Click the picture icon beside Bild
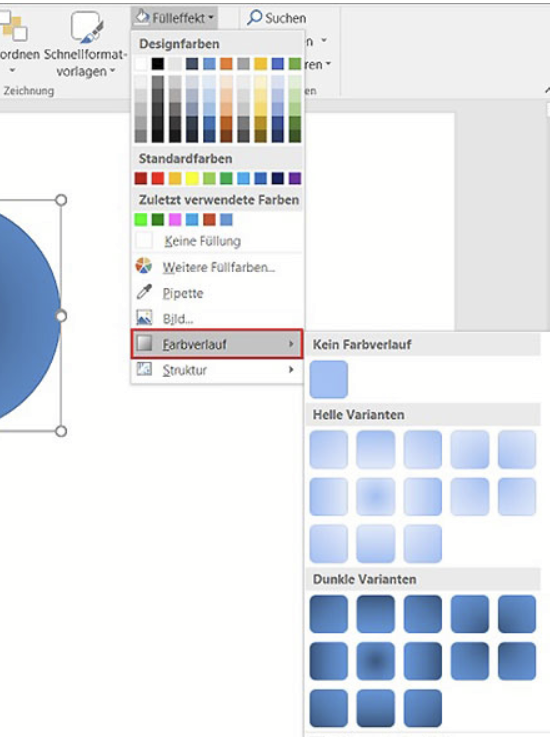 144,318
